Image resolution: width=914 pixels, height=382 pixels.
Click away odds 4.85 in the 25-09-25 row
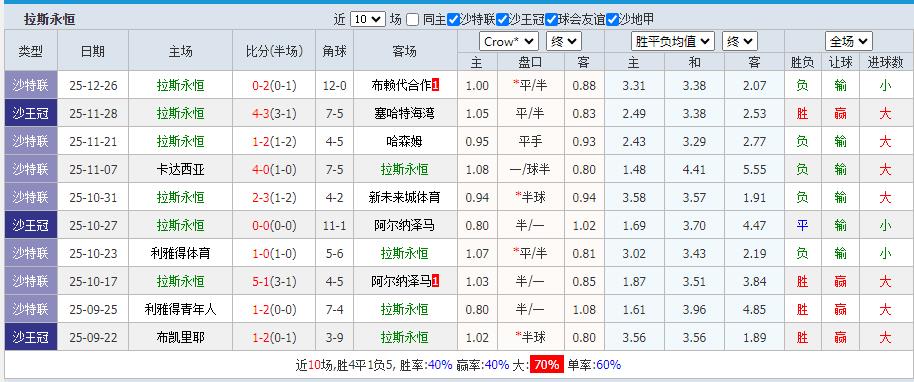coord(754,309)
